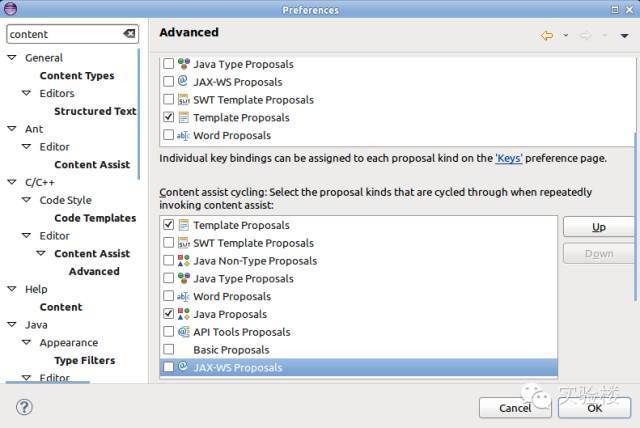Click the Java Non-Type Proposals icon
640x428 pixels.
pos(184,260)
